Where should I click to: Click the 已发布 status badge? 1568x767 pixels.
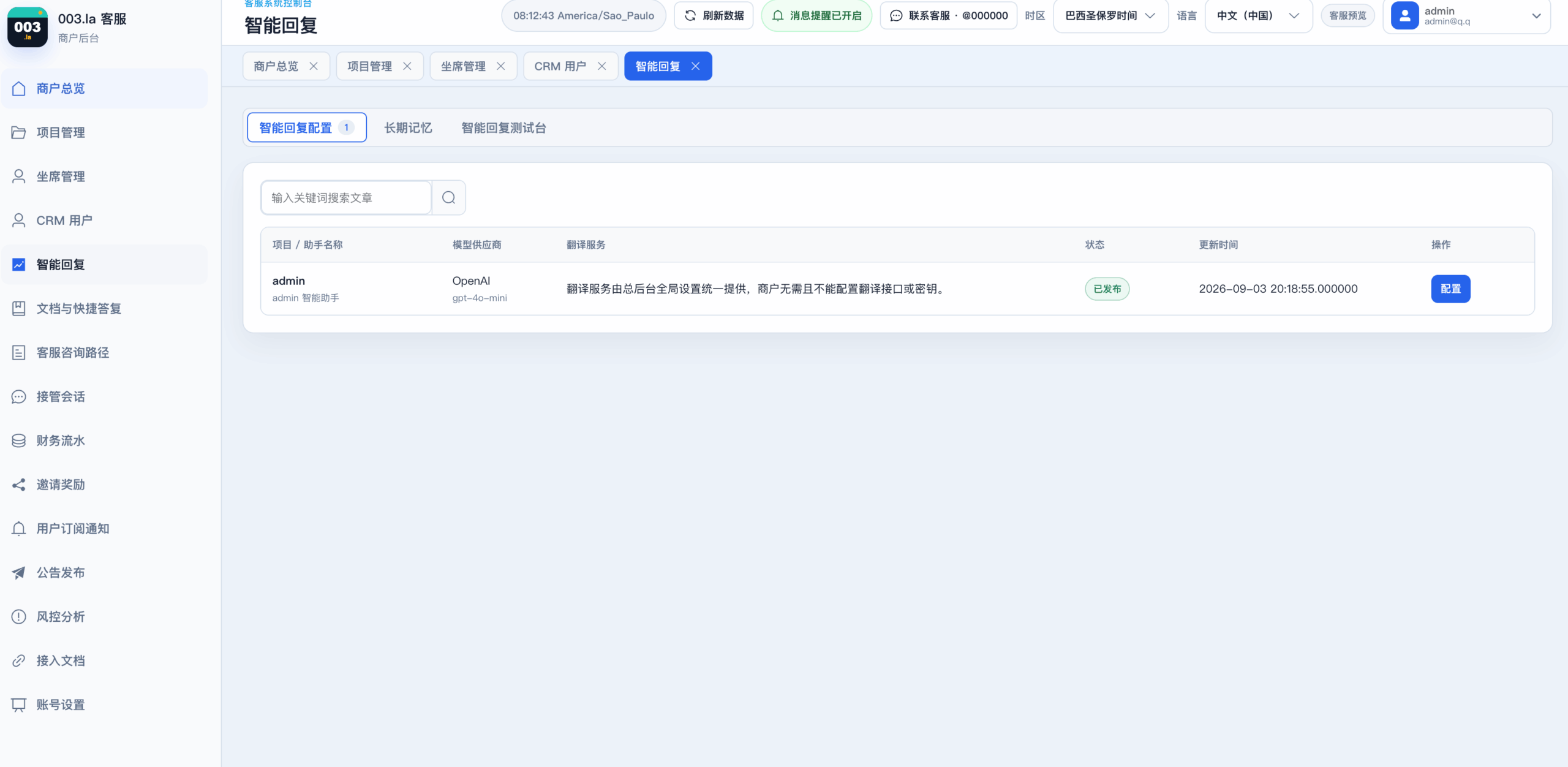pyautogui.click(x=1107, y=289)
